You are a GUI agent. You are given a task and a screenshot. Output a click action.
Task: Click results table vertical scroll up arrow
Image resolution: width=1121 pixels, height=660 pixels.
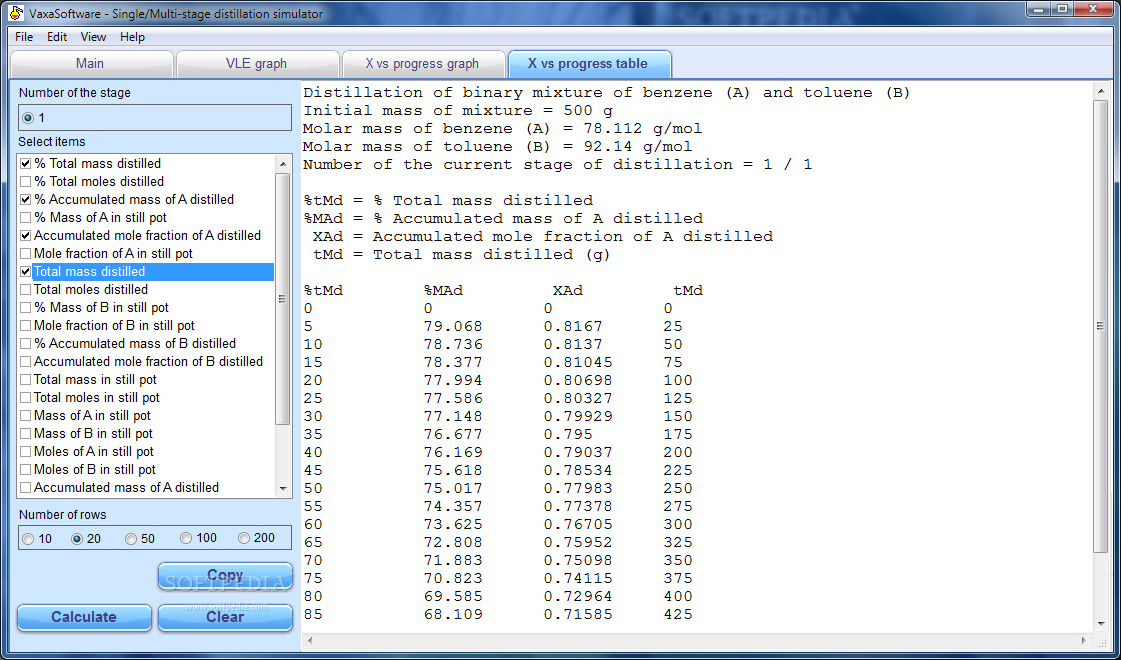tap(1100, 92)
